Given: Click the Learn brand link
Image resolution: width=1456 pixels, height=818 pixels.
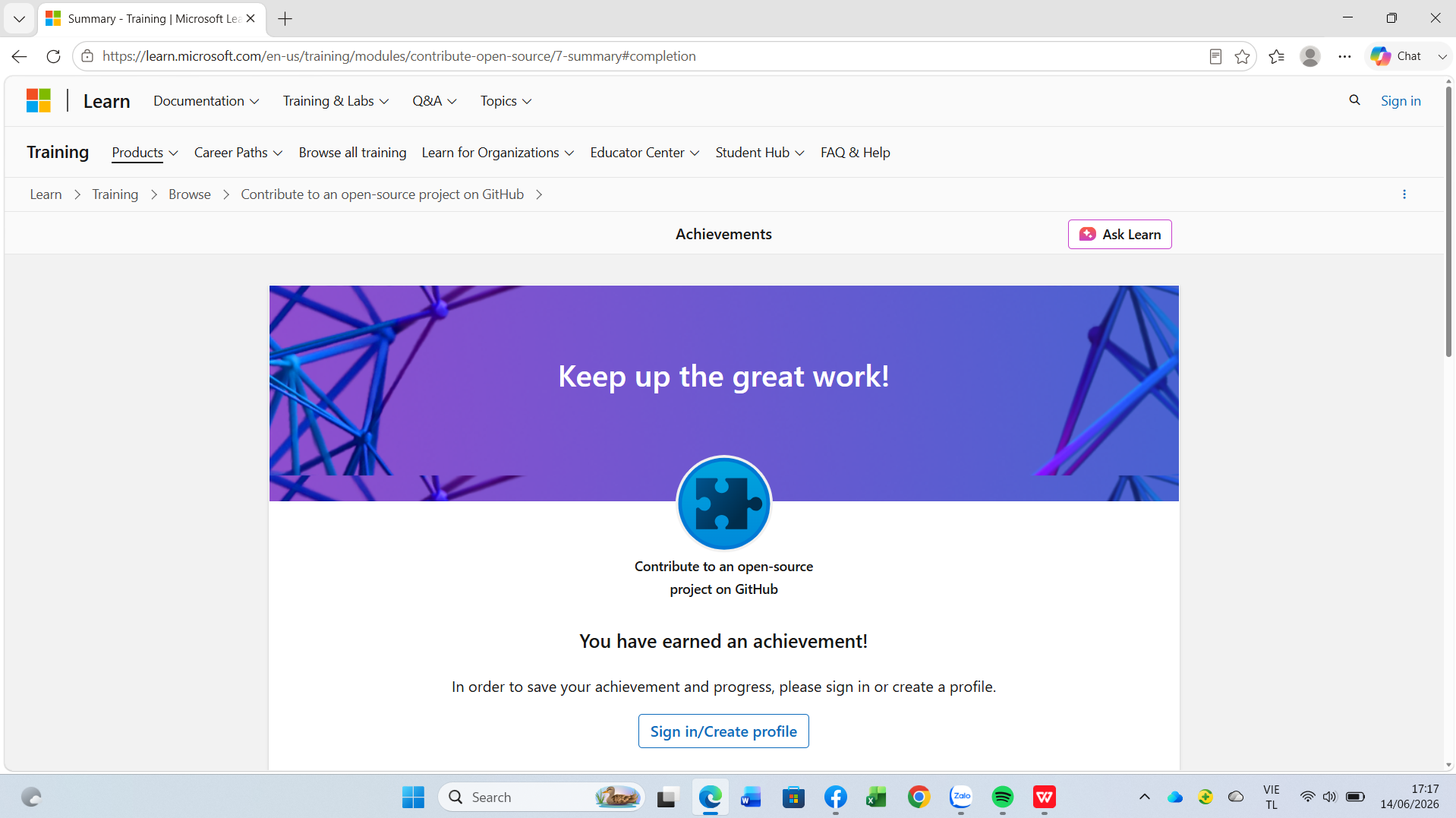Looking at the screenshot, I should coord(106,101).
